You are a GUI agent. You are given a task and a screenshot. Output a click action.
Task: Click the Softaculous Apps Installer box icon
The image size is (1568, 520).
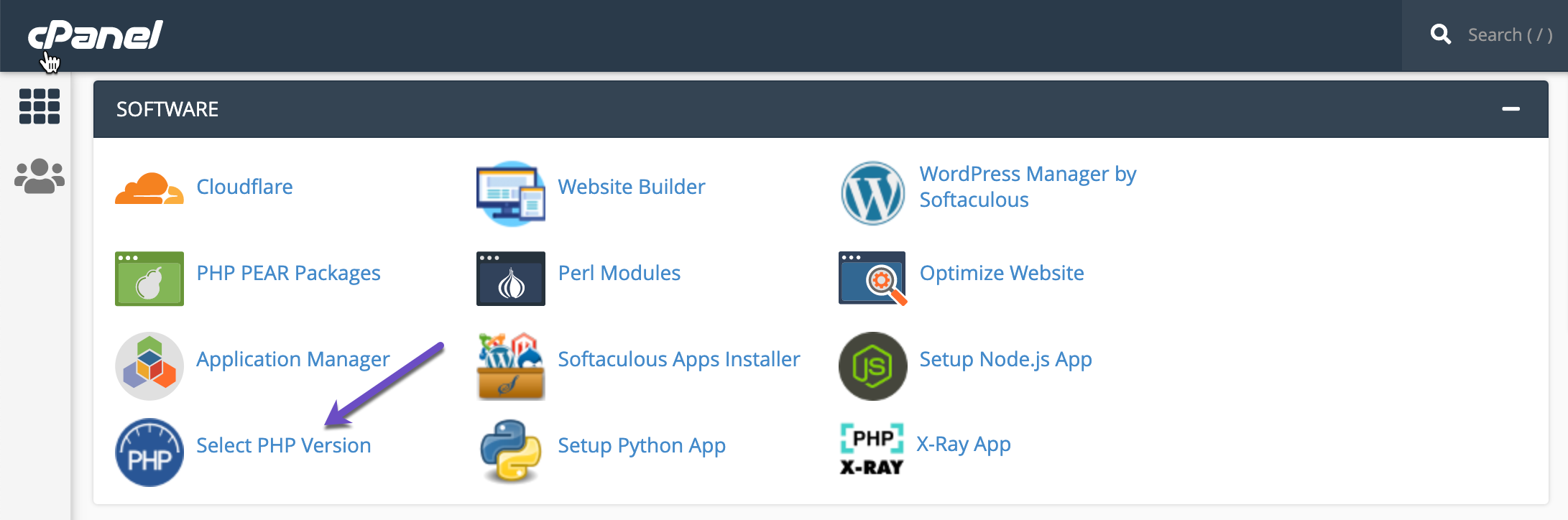pos(510,366)
